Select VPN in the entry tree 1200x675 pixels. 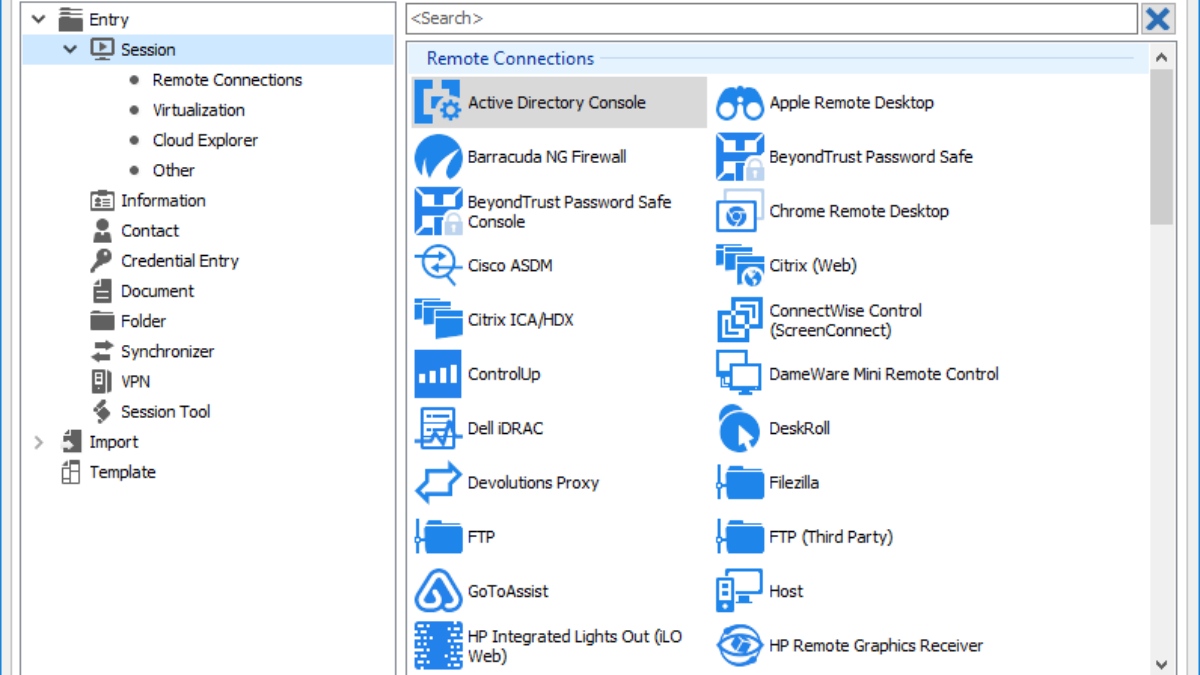pyautogui.click(x=135, y=381)
